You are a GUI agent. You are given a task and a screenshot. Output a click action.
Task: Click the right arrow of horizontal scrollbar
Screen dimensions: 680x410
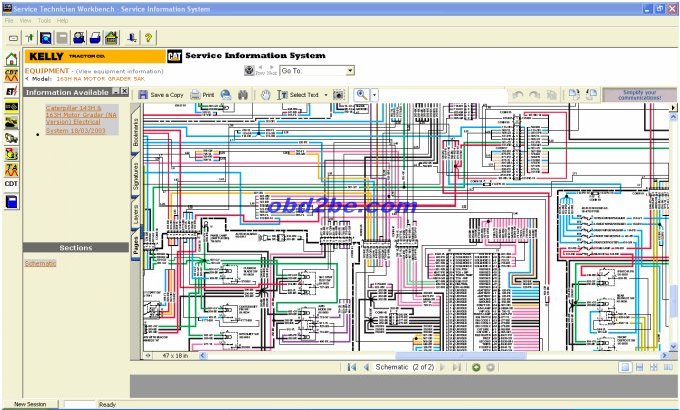(665, 356)
